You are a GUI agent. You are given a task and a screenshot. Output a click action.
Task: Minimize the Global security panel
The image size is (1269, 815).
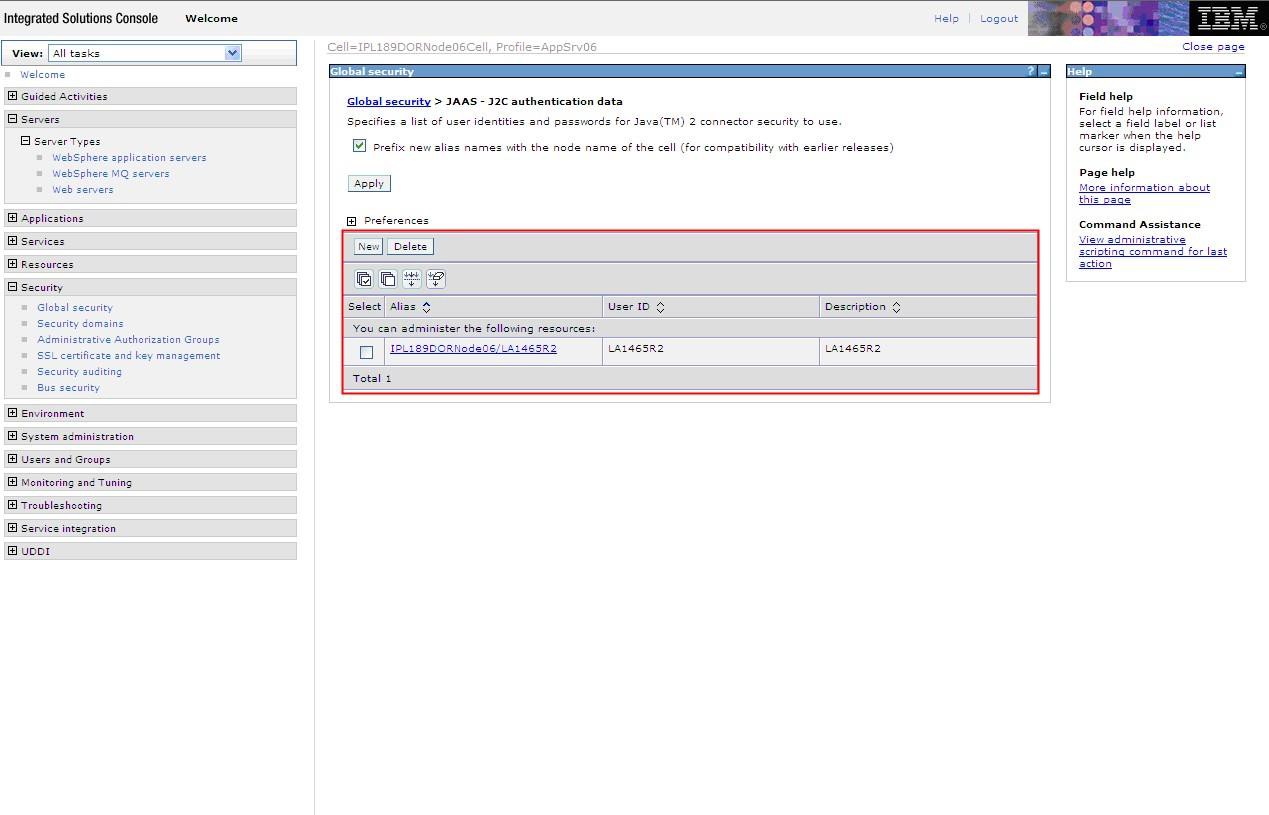point(1044,71)
